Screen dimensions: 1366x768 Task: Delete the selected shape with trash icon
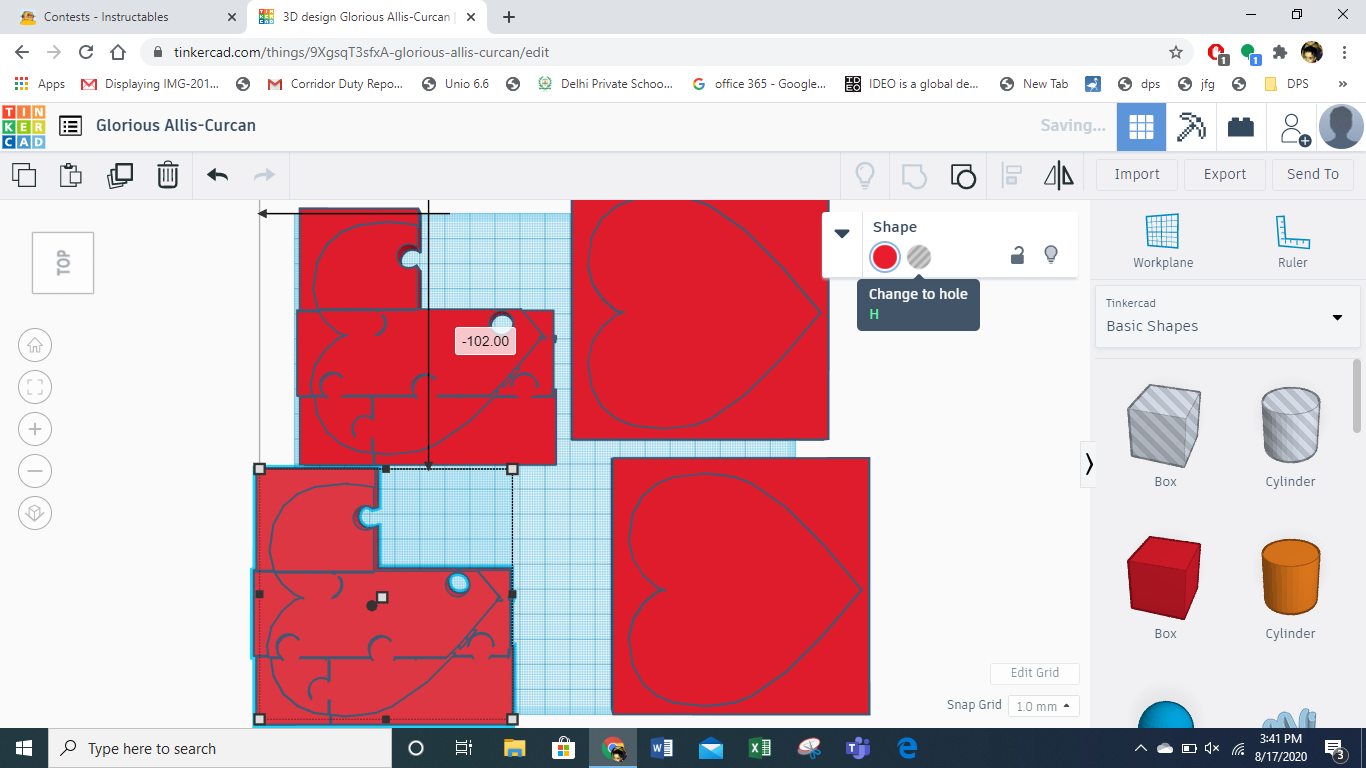(168, 175)
